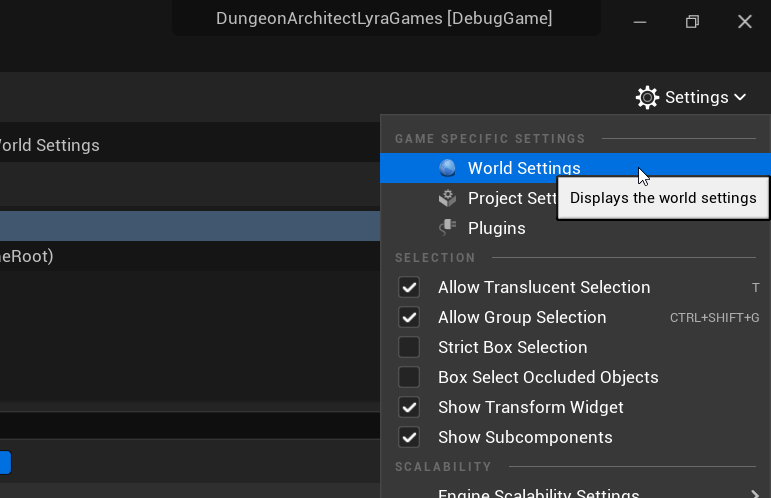Click the Settings gear icon

pos(647,97)
